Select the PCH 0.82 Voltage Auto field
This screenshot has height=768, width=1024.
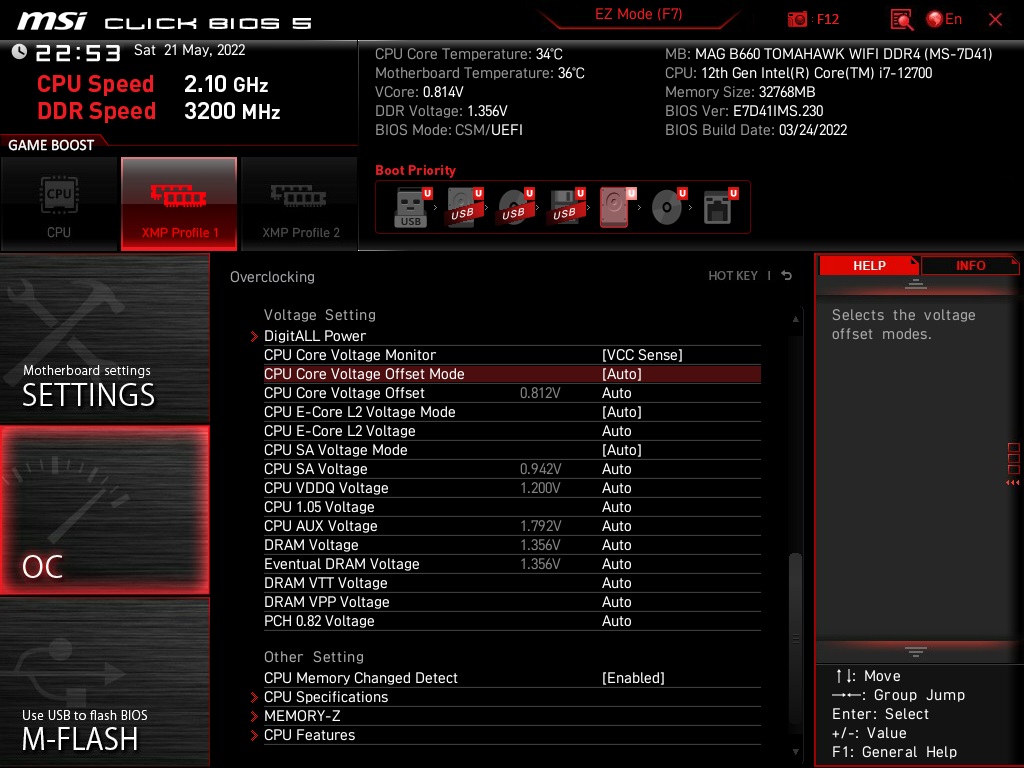point(616,621)
